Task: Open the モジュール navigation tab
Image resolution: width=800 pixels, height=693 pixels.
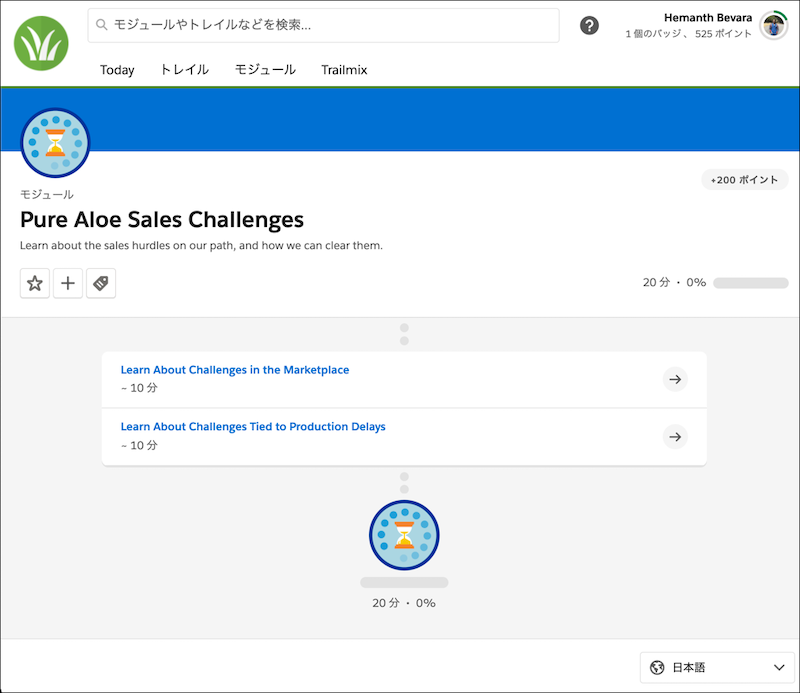Action: [265, 69]
